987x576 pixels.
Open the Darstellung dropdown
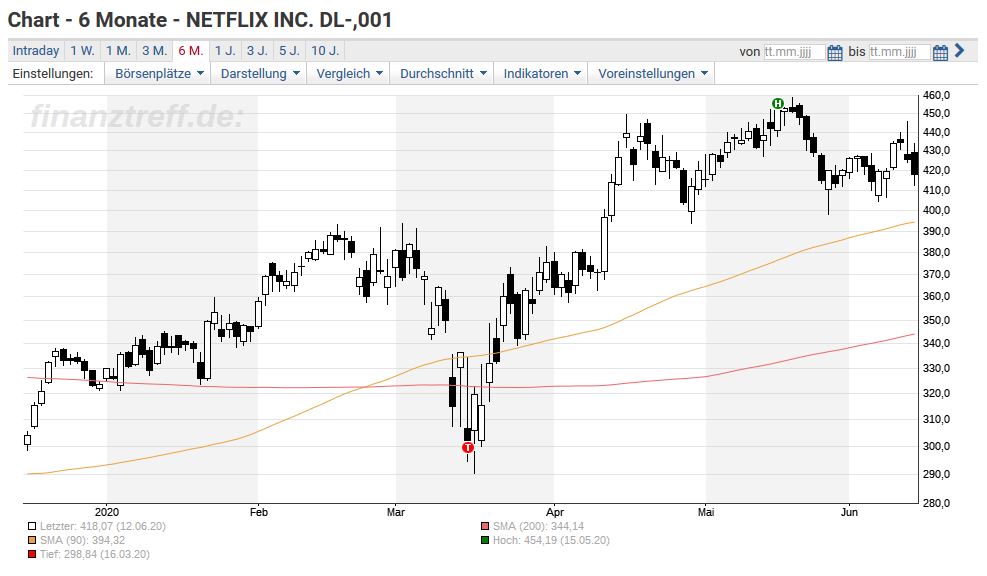coord(260,74)
